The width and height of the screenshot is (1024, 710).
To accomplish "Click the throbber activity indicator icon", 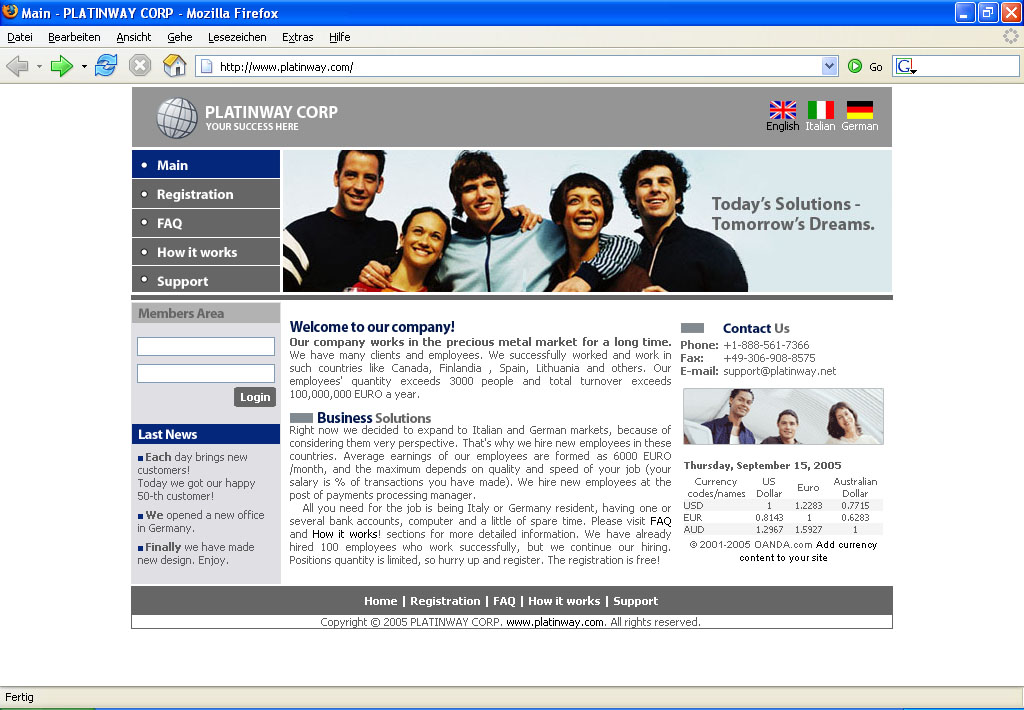I will coord(1011,37).
